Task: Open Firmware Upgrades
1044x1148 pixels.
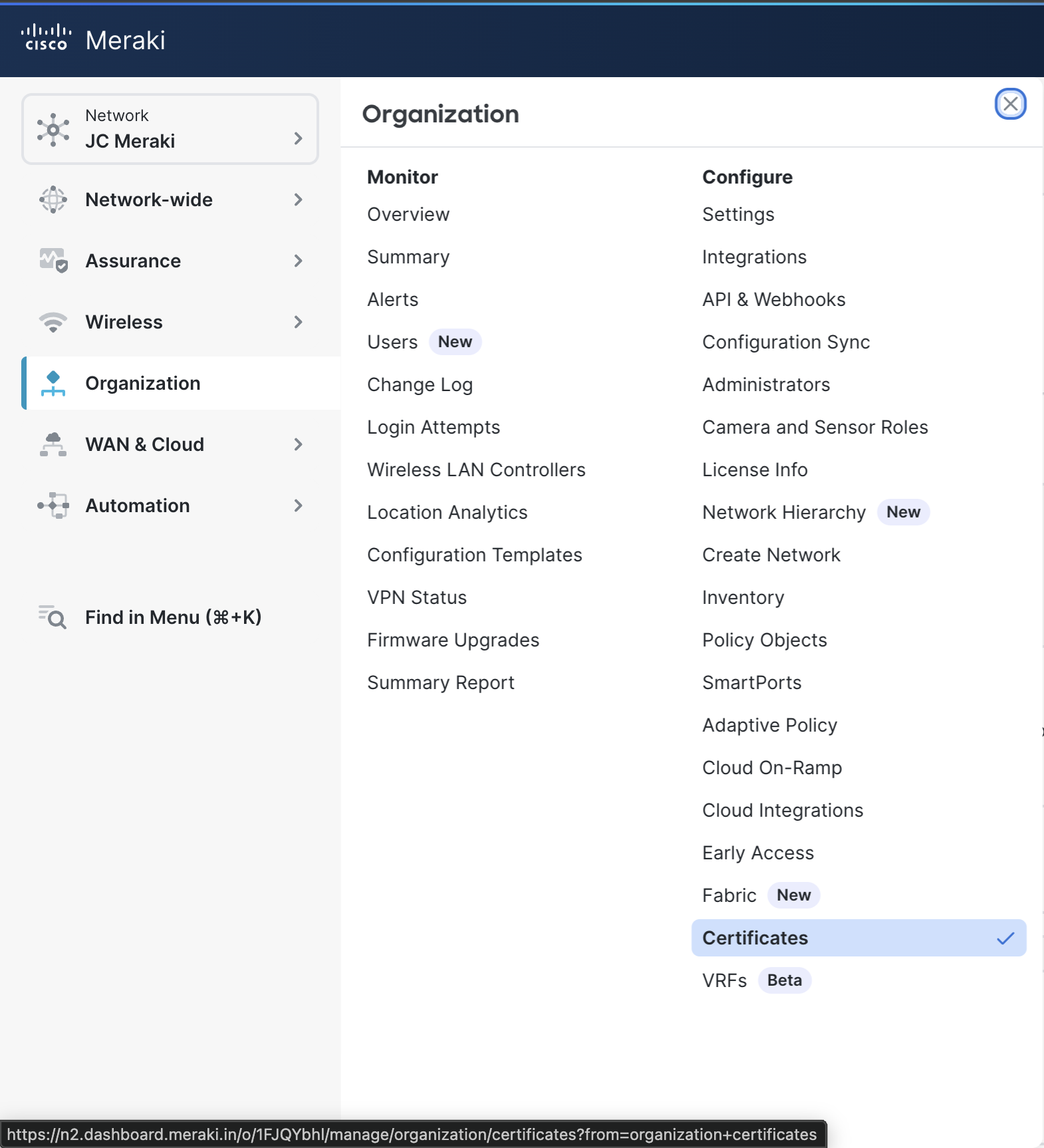Action: tap(453, 640)
